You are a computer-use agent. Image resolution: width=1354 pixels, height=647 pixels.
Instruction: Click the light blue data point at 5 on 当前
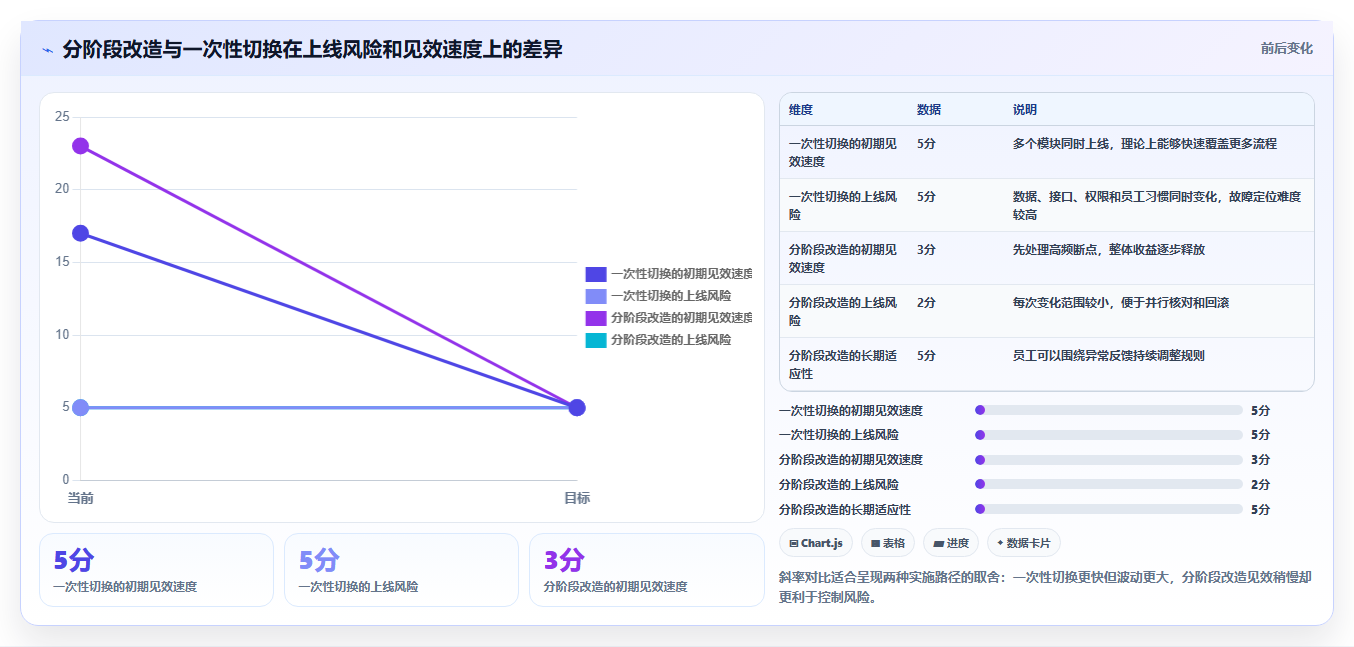80,407
